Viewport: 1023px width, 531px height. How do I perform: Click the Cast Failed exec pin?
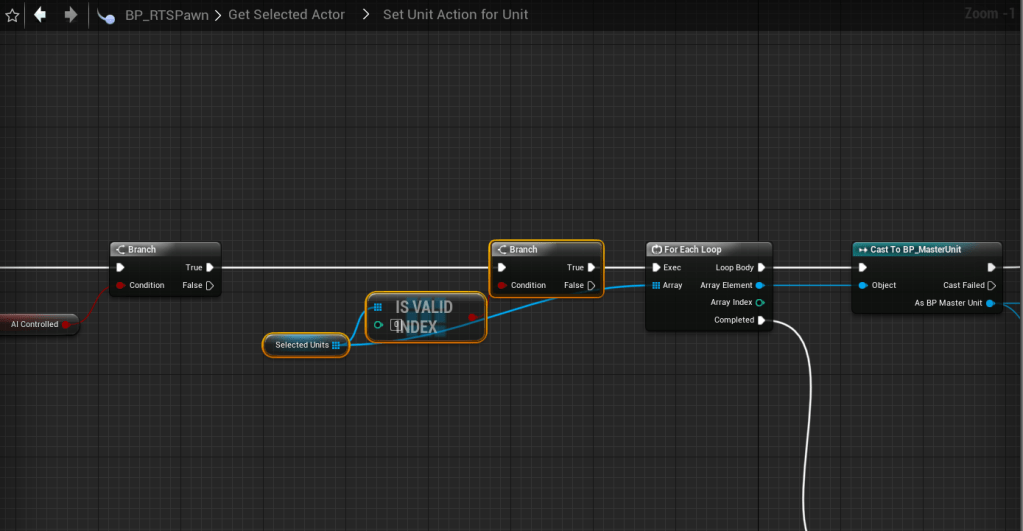(991, 286)
